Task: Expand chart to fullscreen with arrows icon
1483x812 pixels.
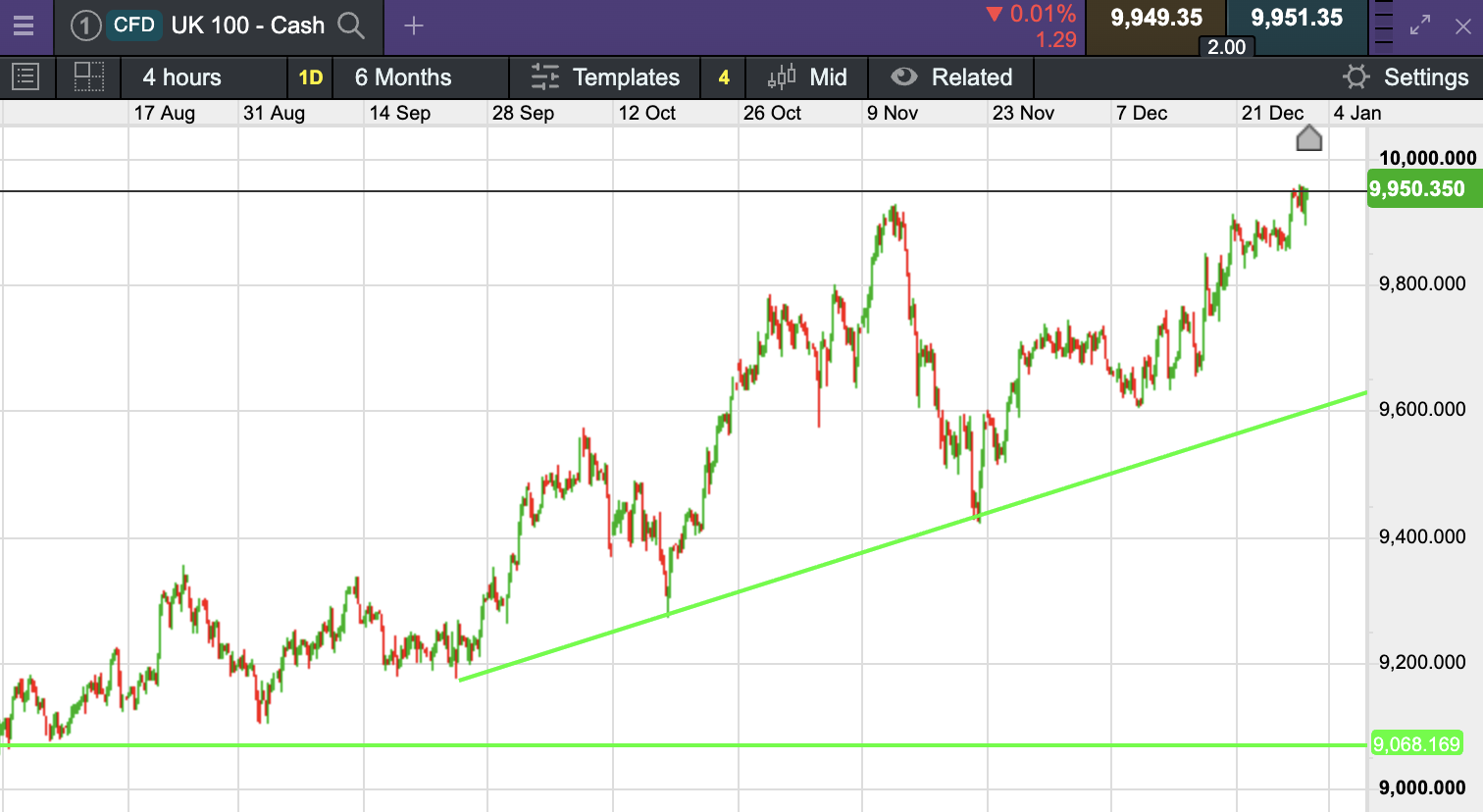Action: tap(1419, 26)
